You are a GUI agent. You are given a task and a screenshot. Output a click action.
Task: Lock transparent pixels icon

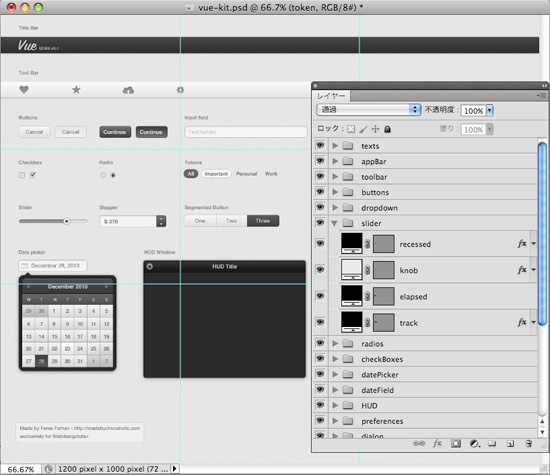(351, 129)
